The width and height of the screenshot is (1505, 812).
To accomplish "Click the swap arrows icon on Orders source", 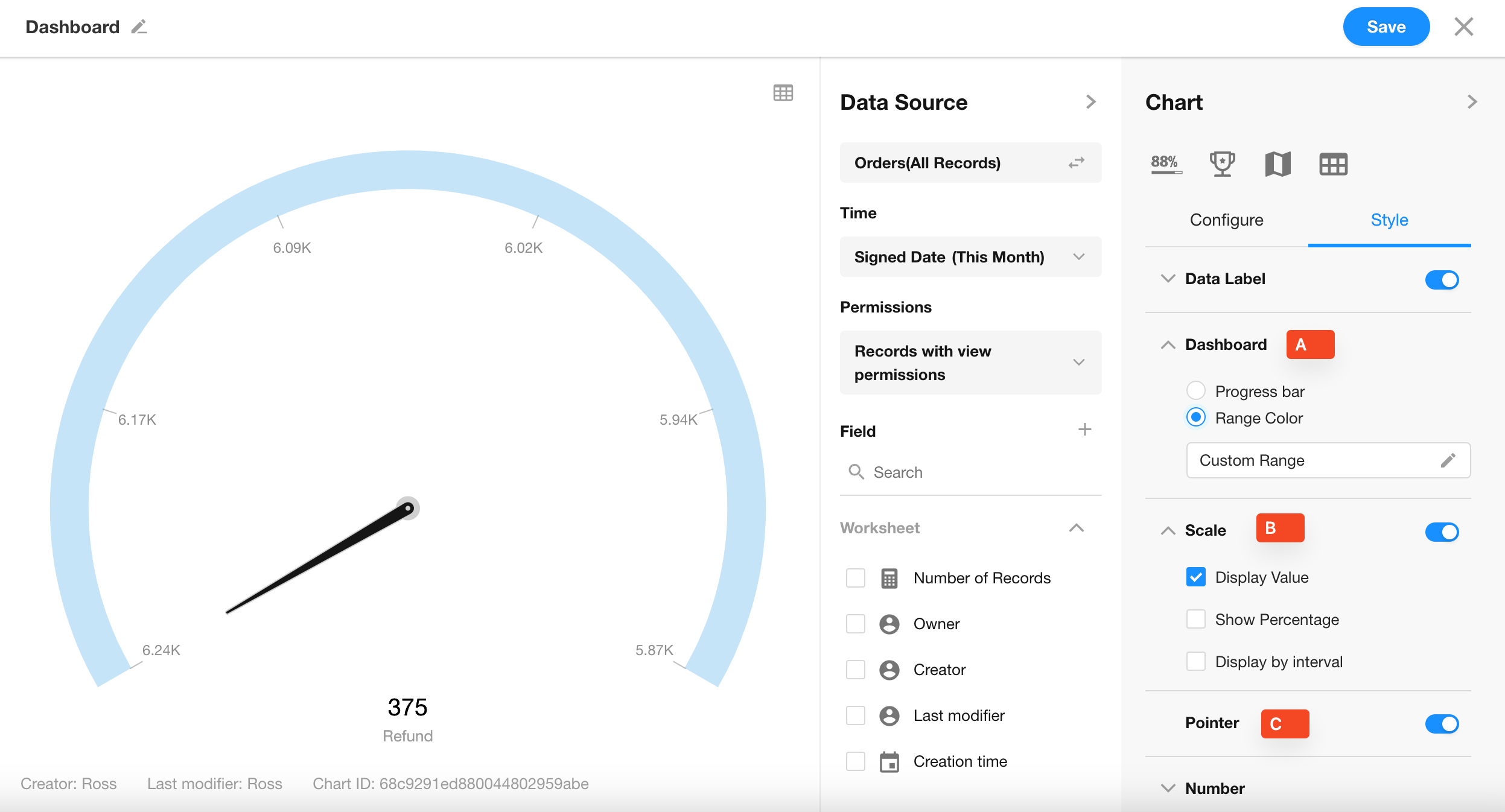I will pyautogui.click(x=1077, y=163).
